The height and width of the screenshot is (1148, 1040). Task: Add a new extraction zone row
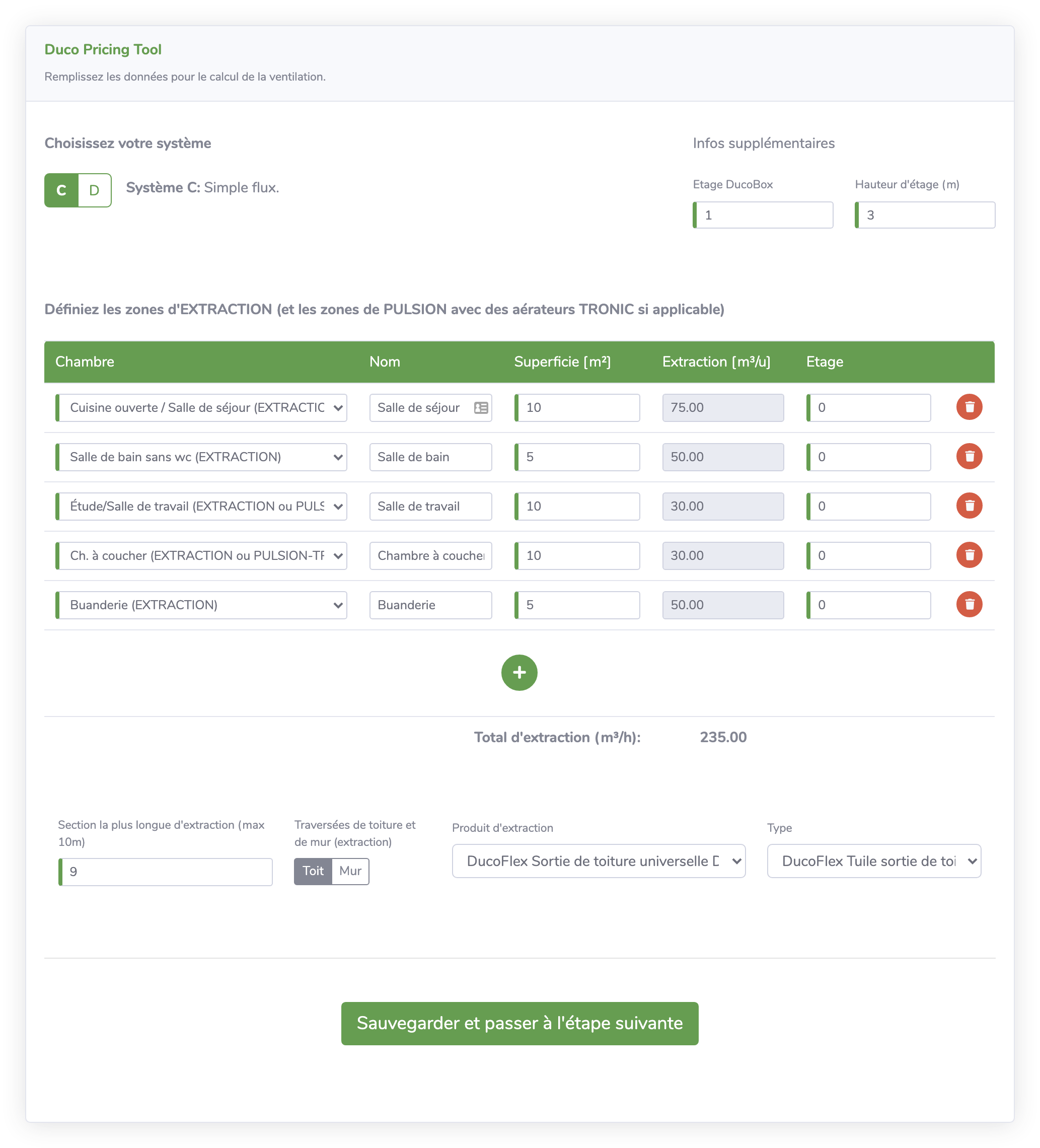pos(519,673)
